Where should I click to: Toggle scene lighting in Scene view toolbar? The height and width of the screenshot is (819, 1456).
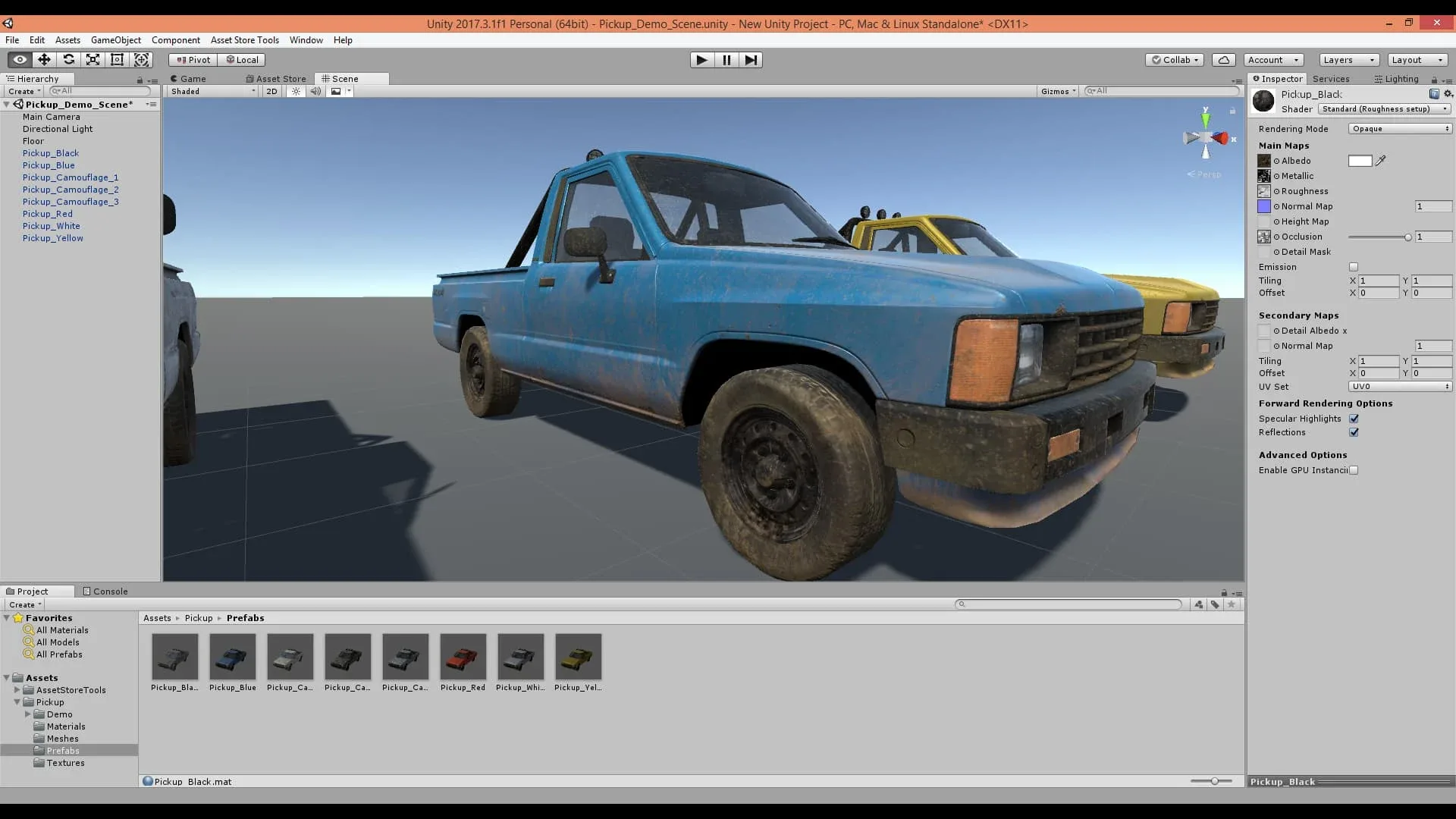pos(295,91)
